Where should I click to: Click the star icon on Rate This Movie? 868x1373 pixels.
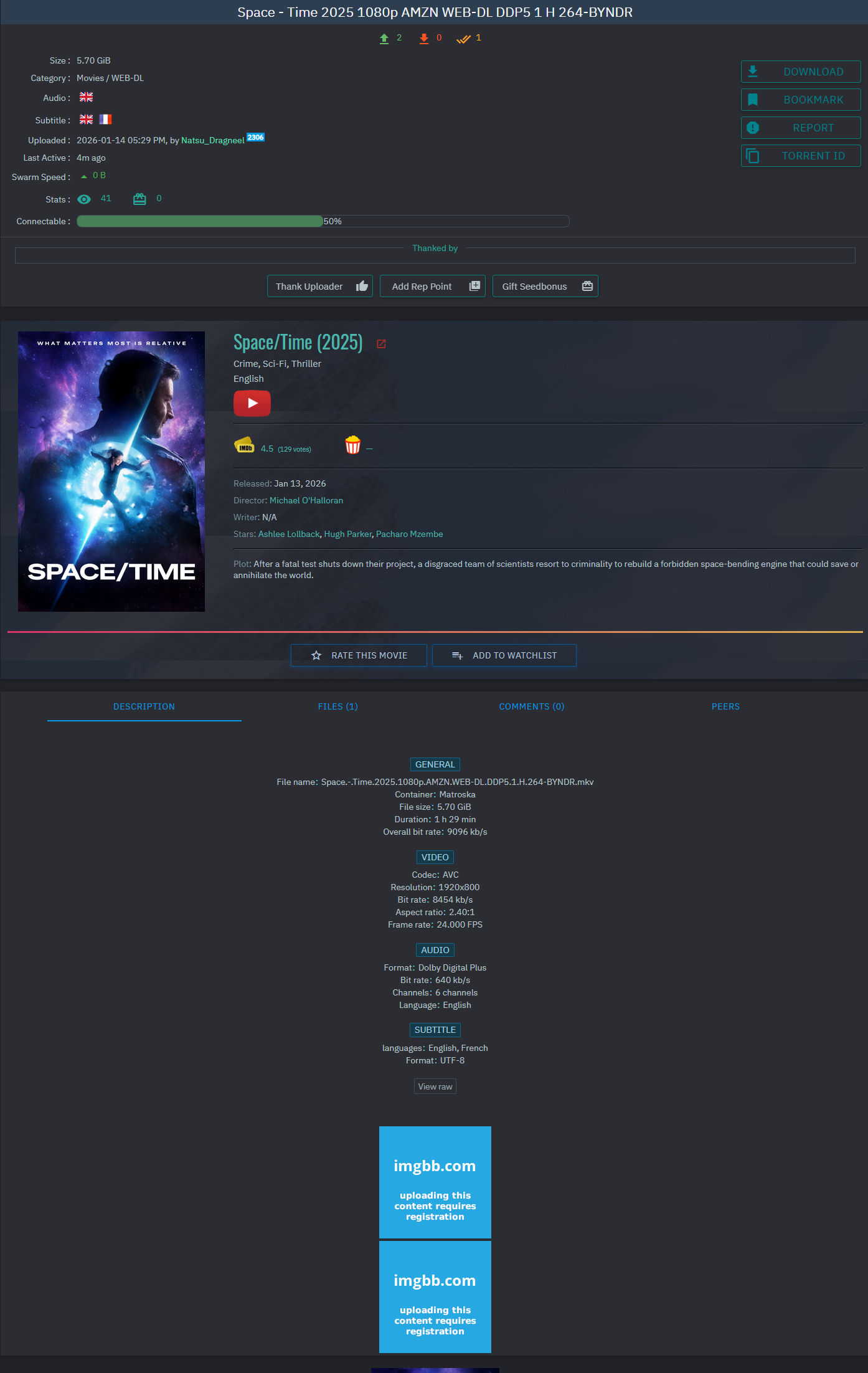316,655
